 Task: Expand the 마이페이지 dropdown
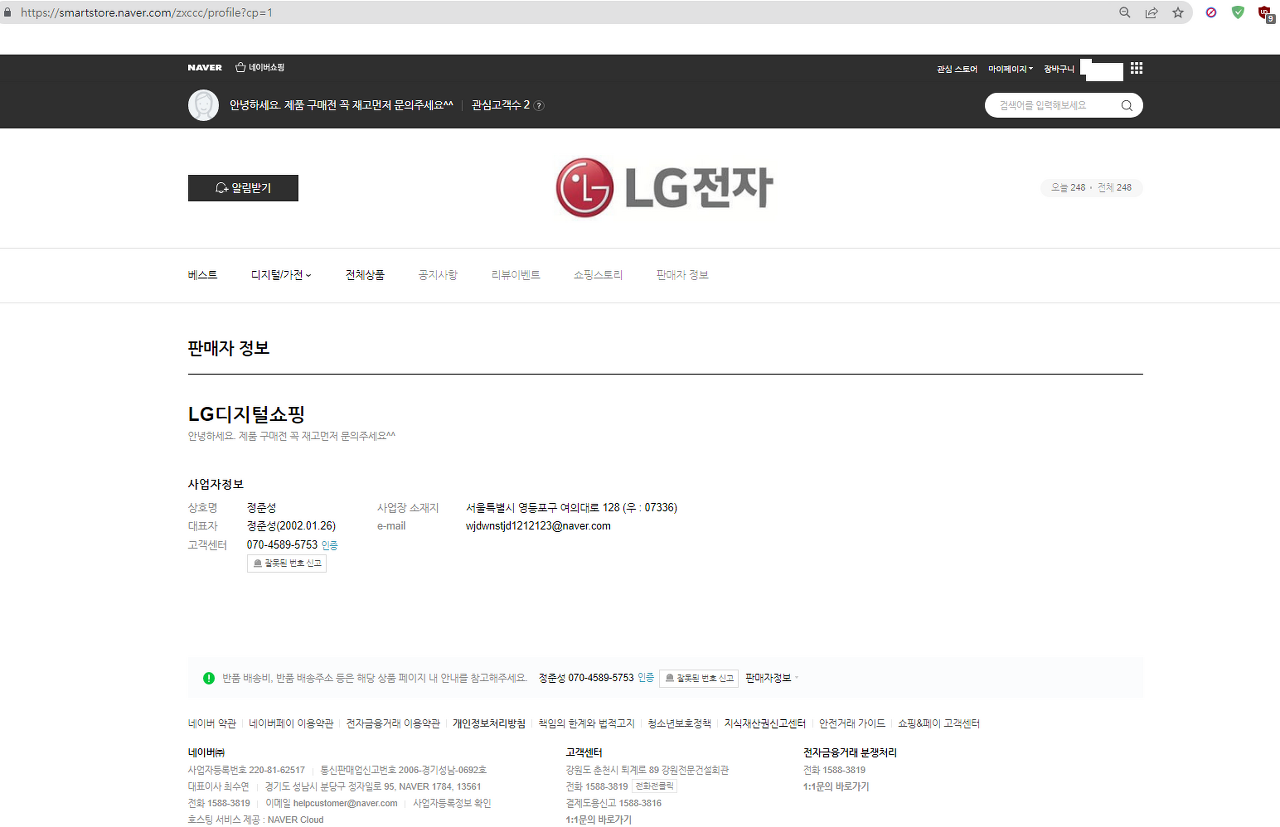tap(1010, 69)
